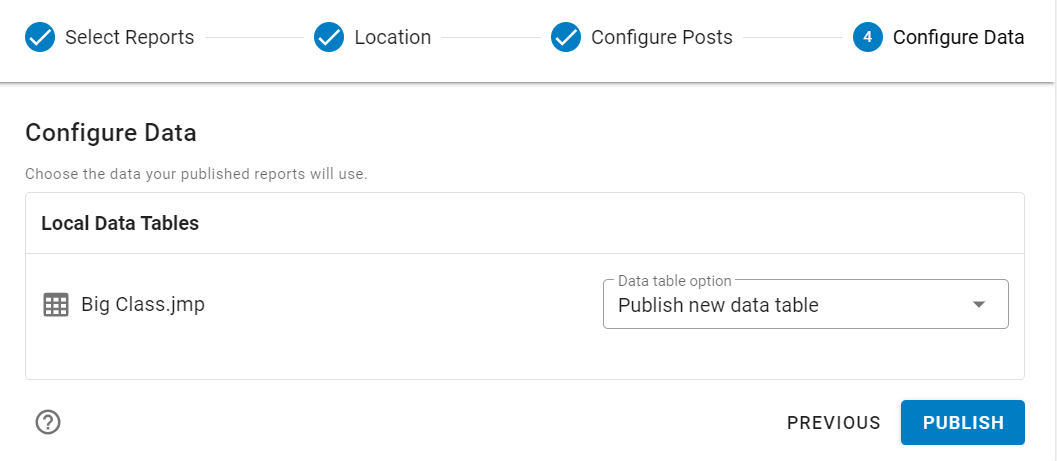Image resolution: width=1057 pixels, height=461 pixels.
Task: Select the Configure Data step label
Action: [958, 38]
